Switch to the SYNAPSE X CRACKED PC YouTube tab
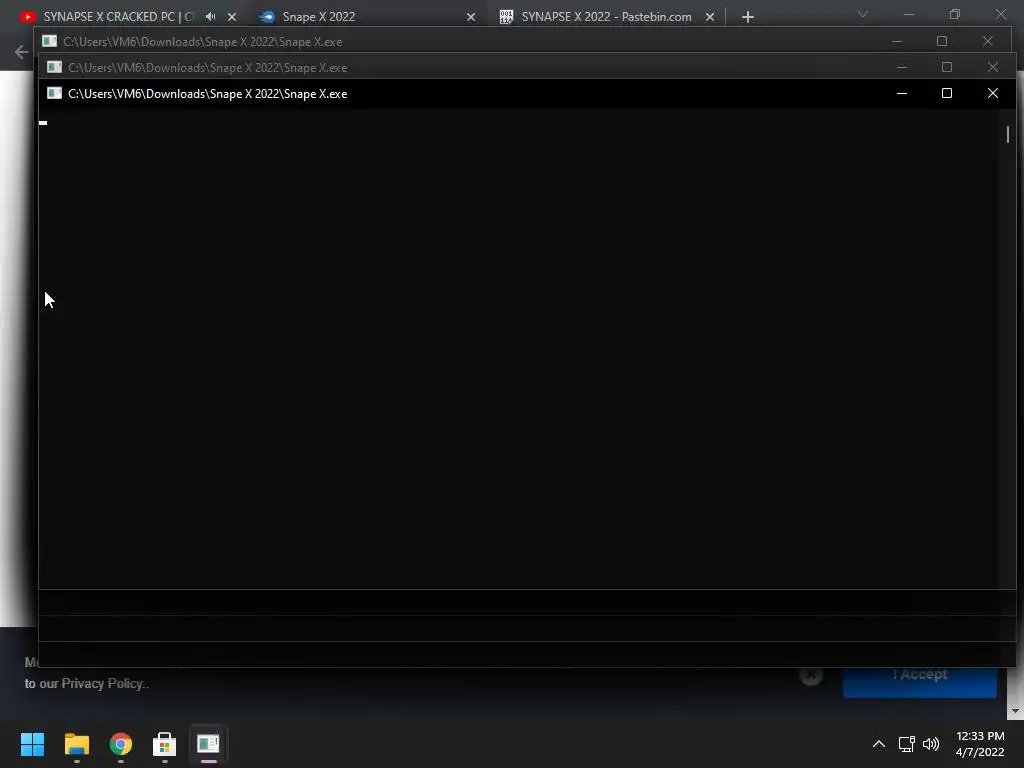 pyautogui.click(x=118, y=16)
